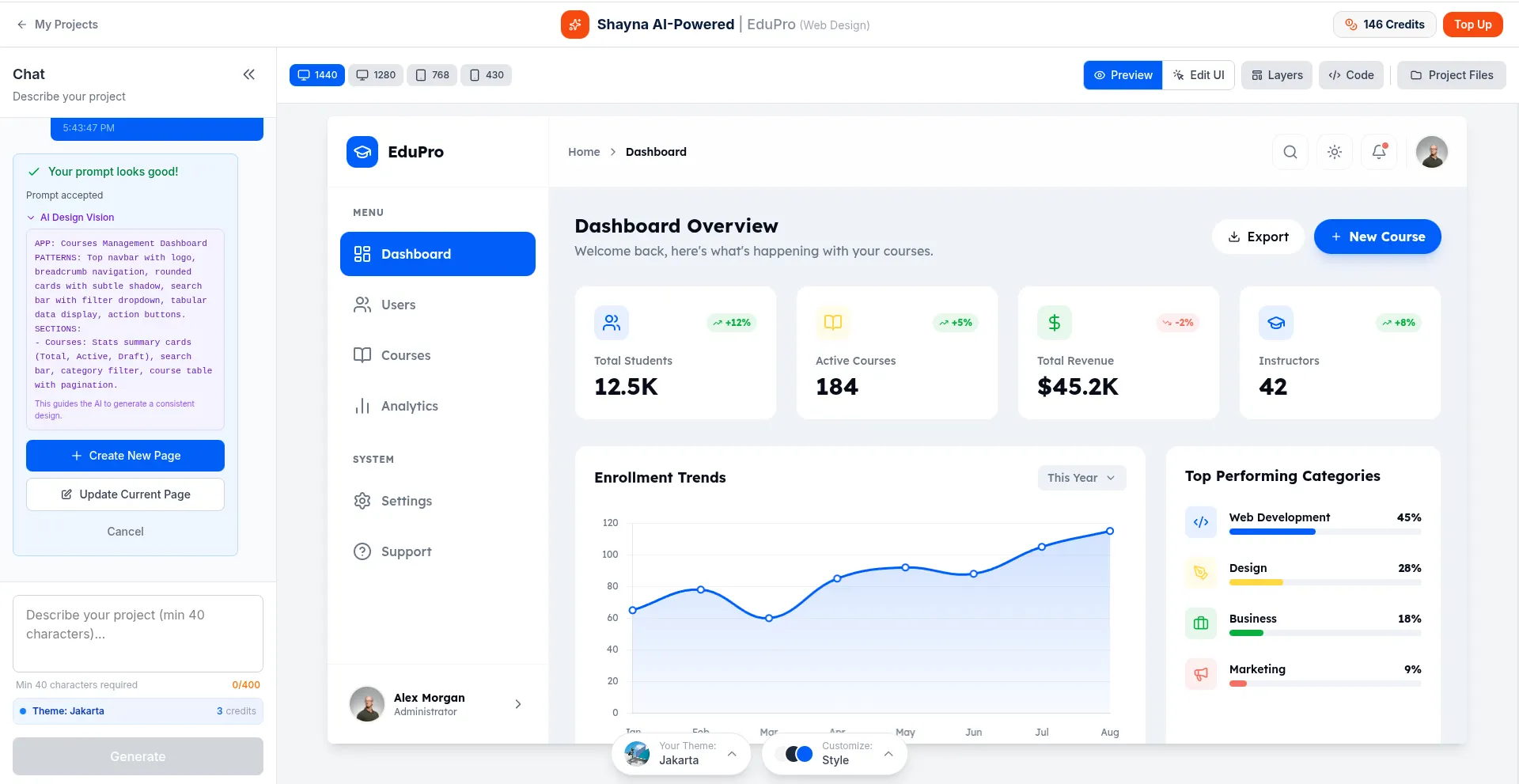Select the 1440 desktop viewport size
The height and width of the screenshot is (784, 1519).
[317, 75]
